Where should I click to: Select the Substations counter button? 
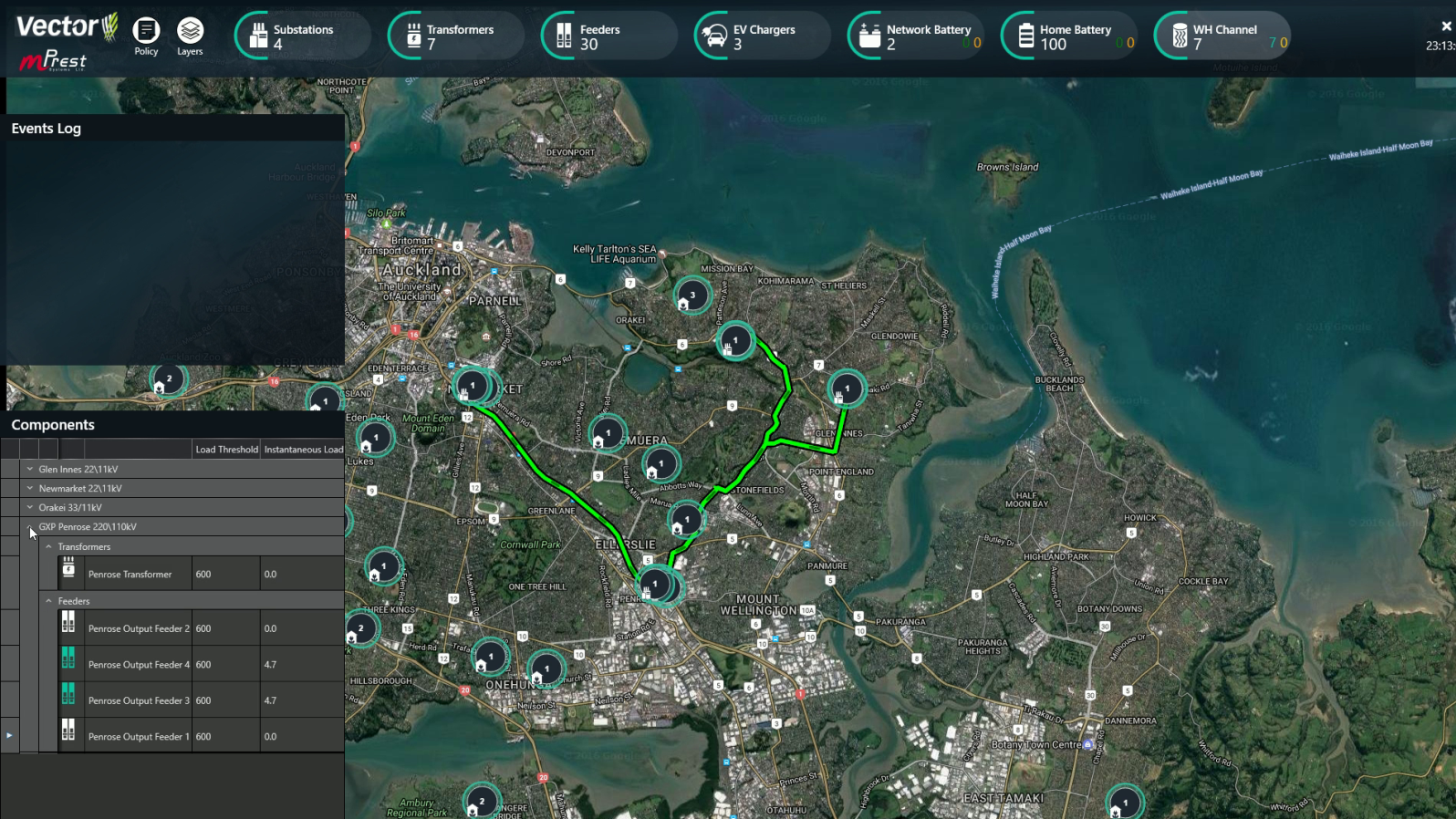click(301, 36)
